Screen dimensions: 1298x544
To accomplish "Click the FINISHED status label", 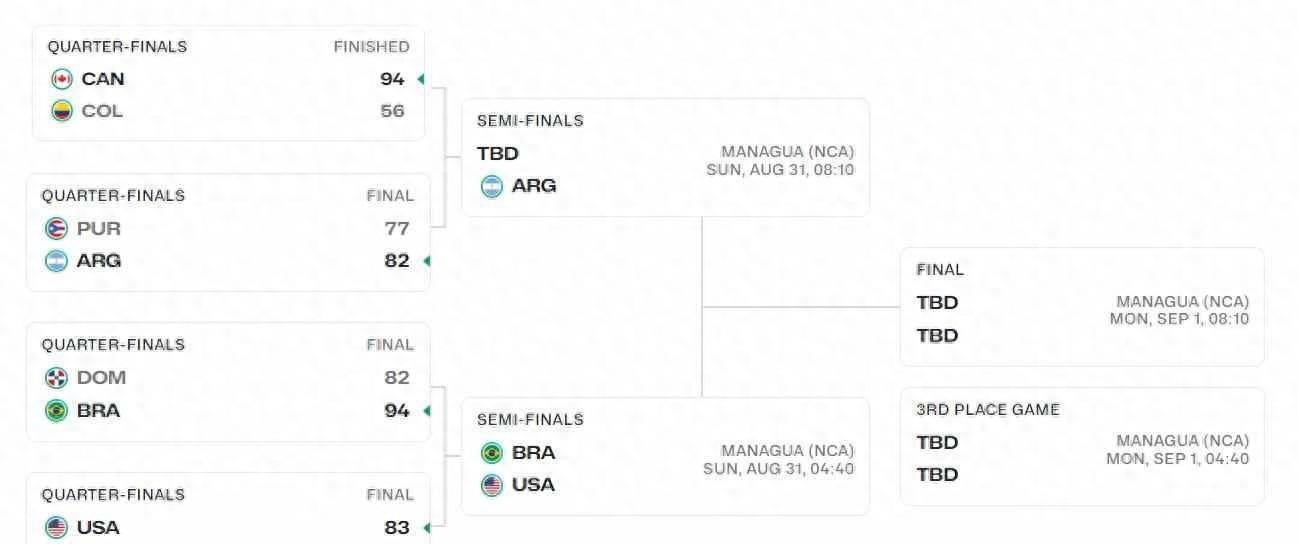I will pos(371,47).
